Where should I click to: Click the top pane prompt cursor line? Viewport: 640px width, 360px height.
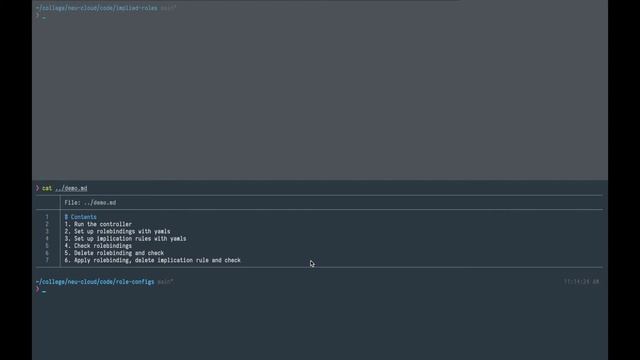(41, 16)
